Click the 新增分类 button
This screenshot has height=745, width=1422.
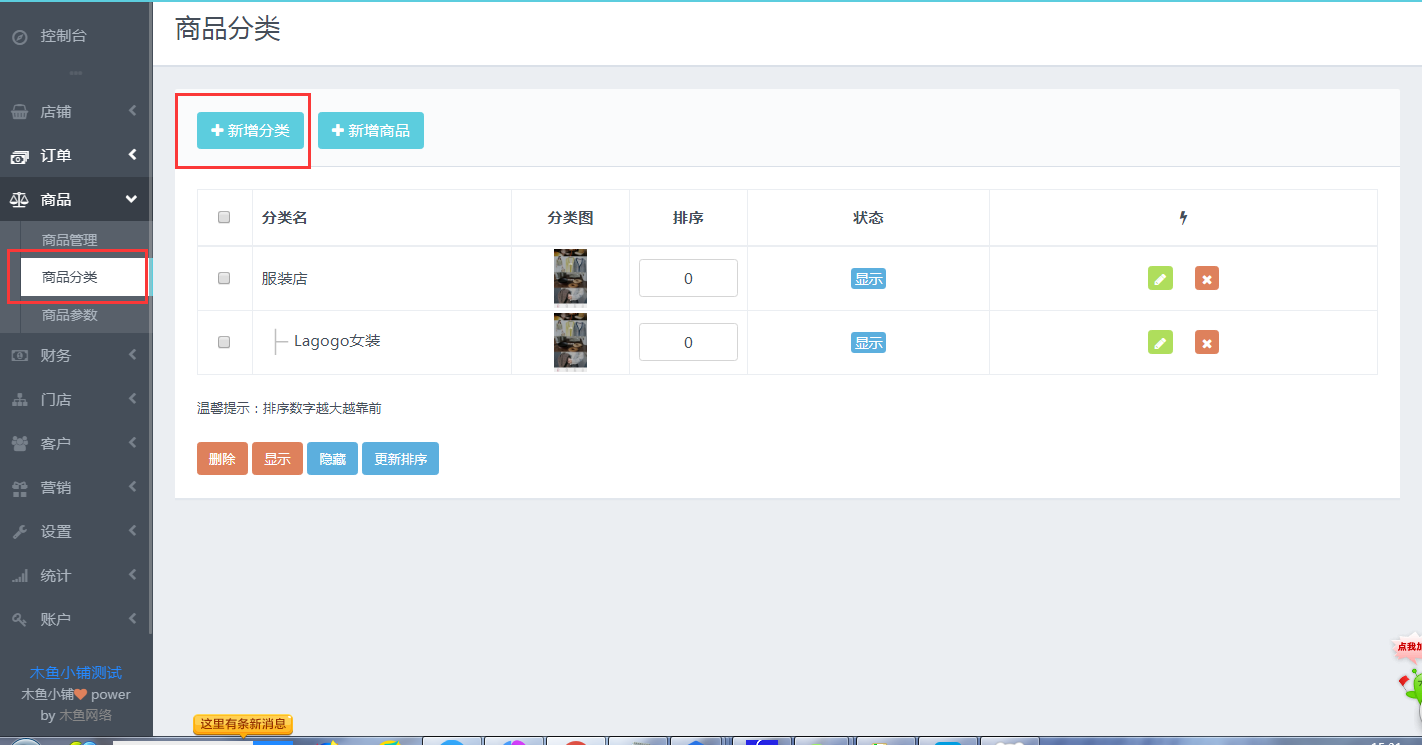[x=250, y=131]
